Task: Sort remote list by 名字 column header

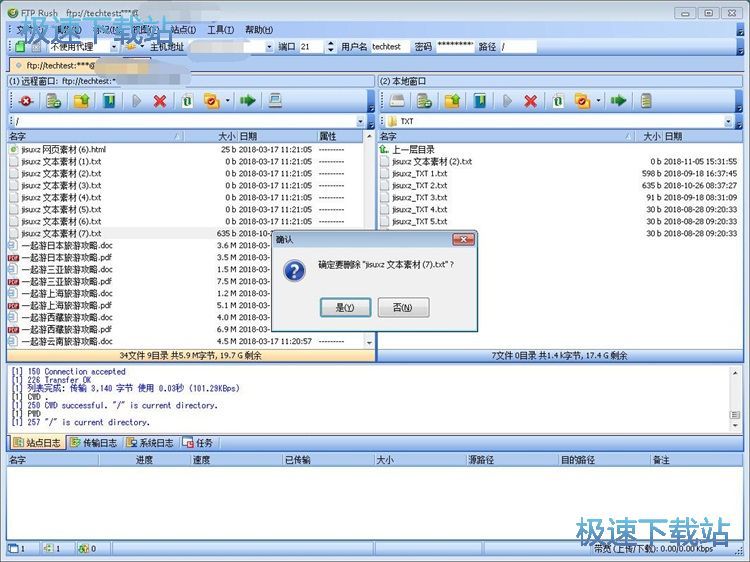Action: click(x=96, y=136)
